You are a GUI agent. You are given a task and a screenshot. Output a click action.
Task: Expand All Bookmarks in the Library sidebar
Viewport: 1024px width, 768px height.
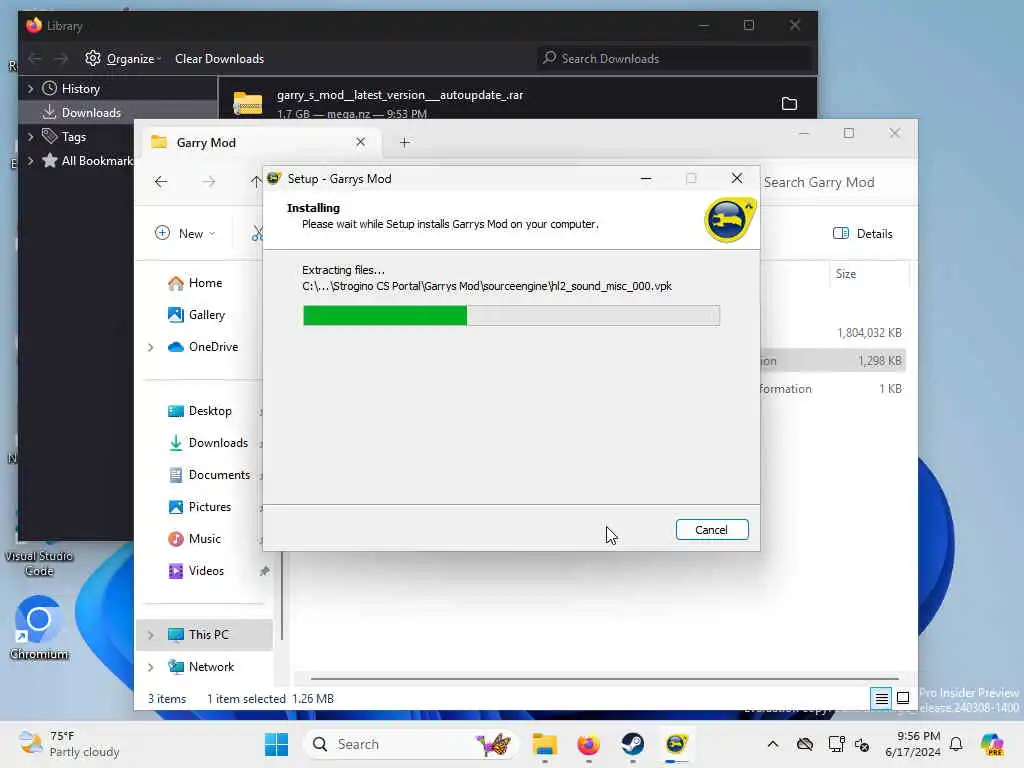click(31, 161)
